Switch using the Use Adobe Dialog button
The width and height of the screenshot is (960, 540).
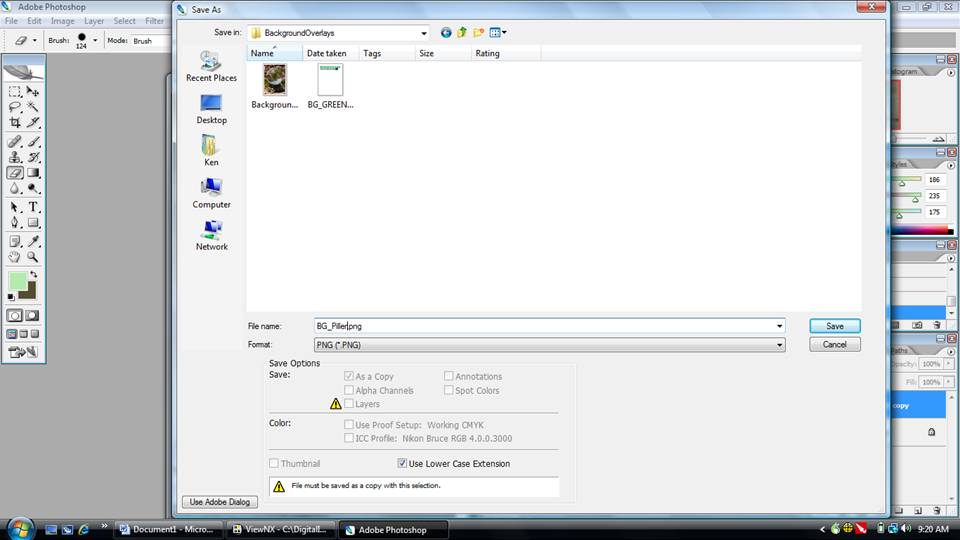219,501
